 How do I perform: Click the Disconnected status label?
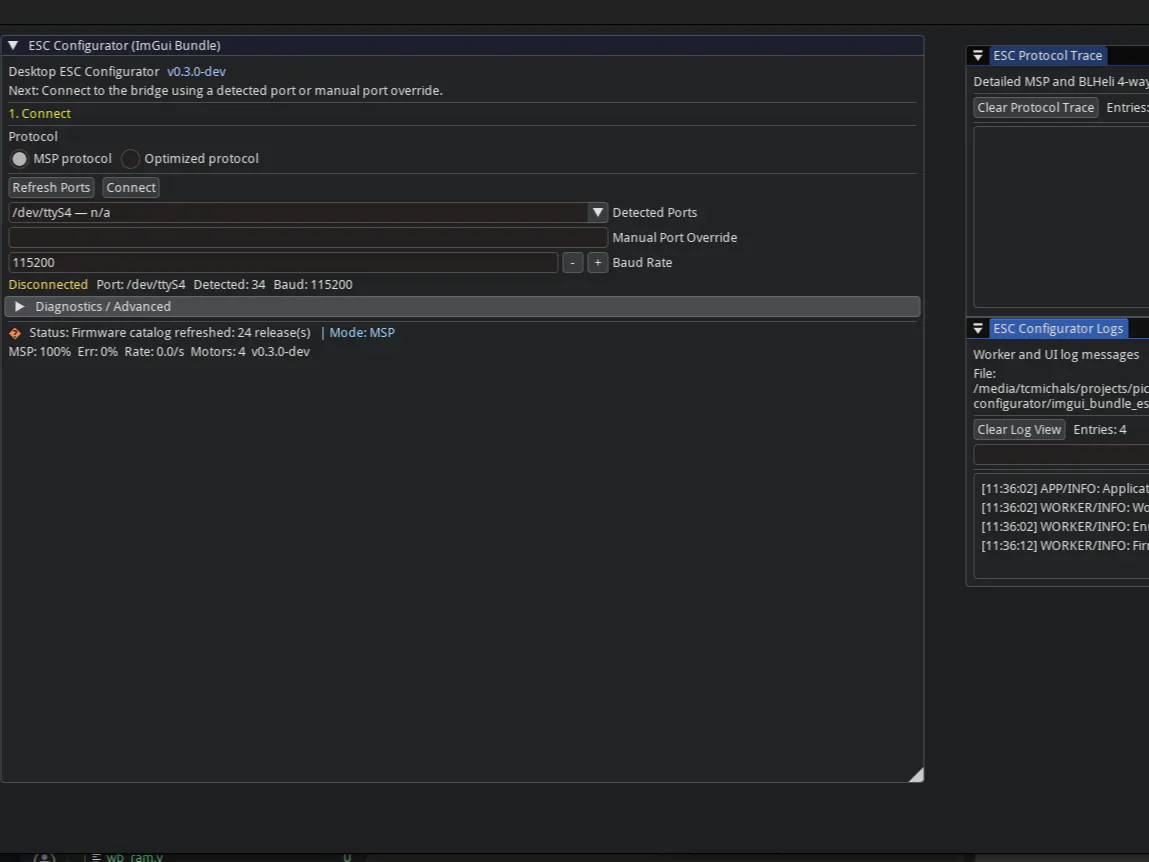[x=48, y=284]
